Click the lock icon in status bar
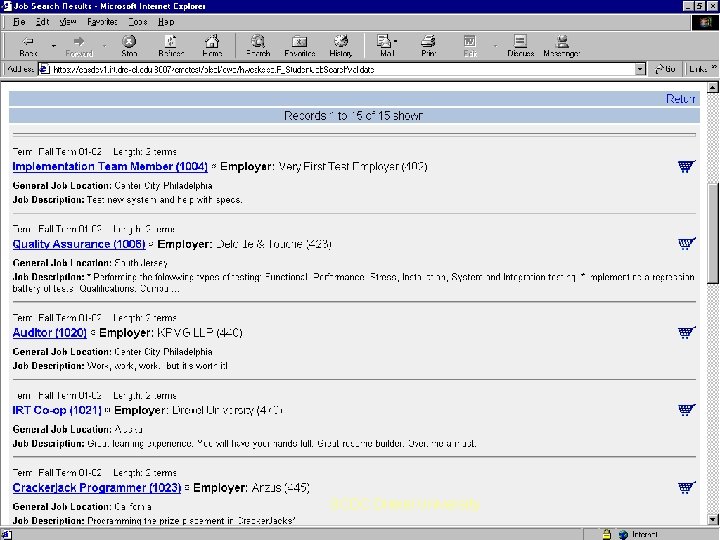Screen dimensions: 720x540 [607, 534]
